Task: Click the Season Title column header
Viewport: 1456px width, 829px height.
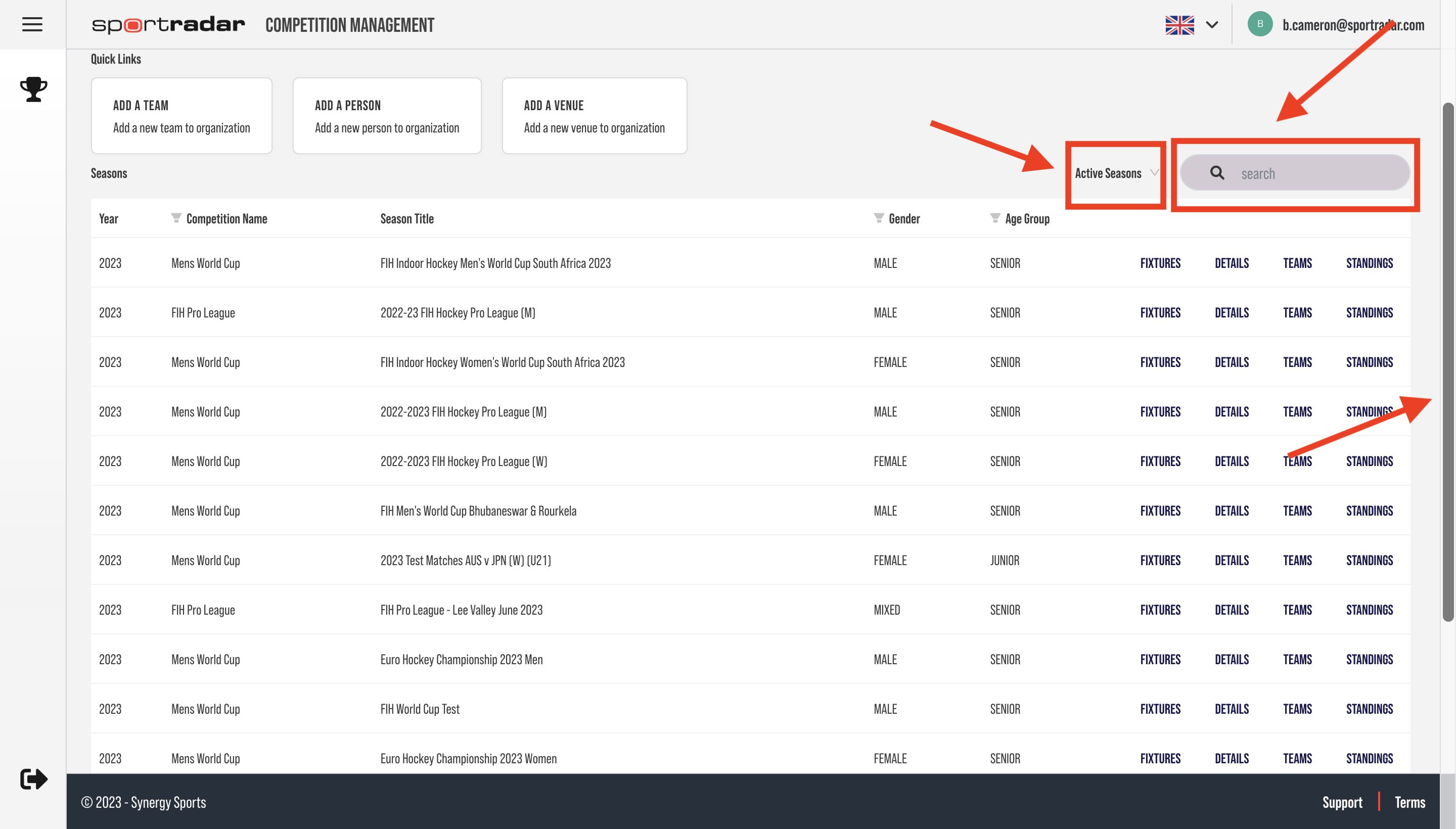Action: 406,219
